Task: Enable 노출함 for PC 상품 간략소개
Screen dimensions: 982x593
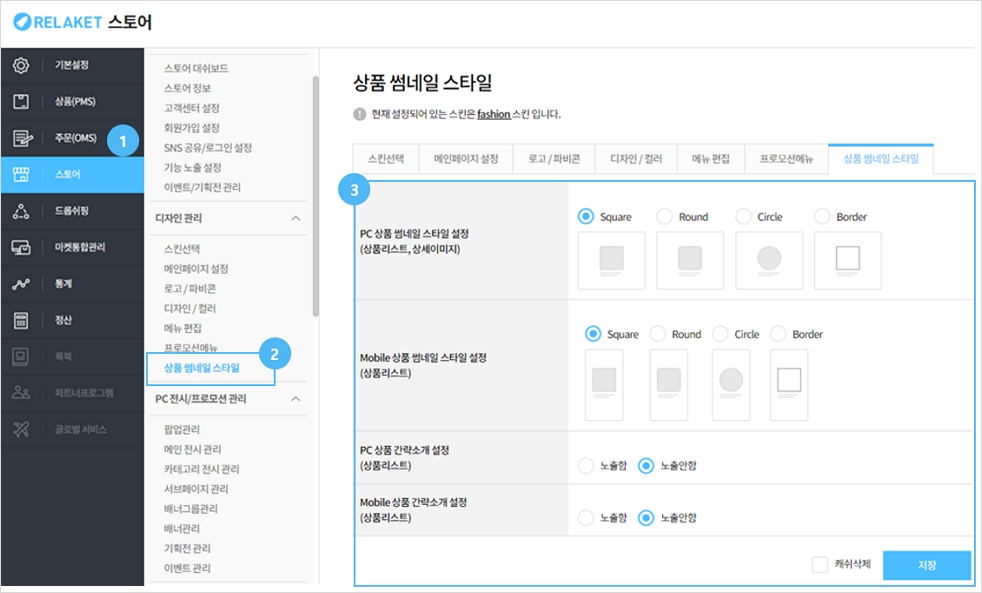Action: click(x=586, y=465)
